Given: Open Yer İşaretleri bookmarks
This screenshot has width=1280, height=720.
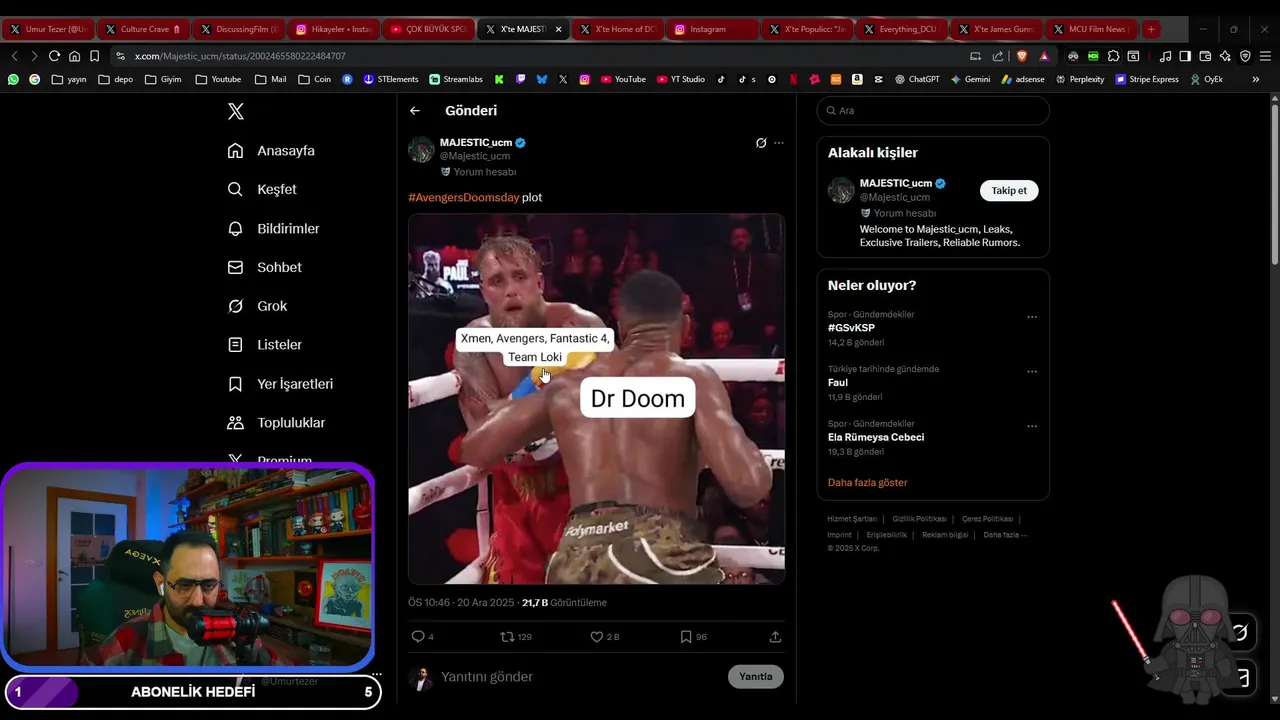Looking at the screenshot, I should point(280,384).
